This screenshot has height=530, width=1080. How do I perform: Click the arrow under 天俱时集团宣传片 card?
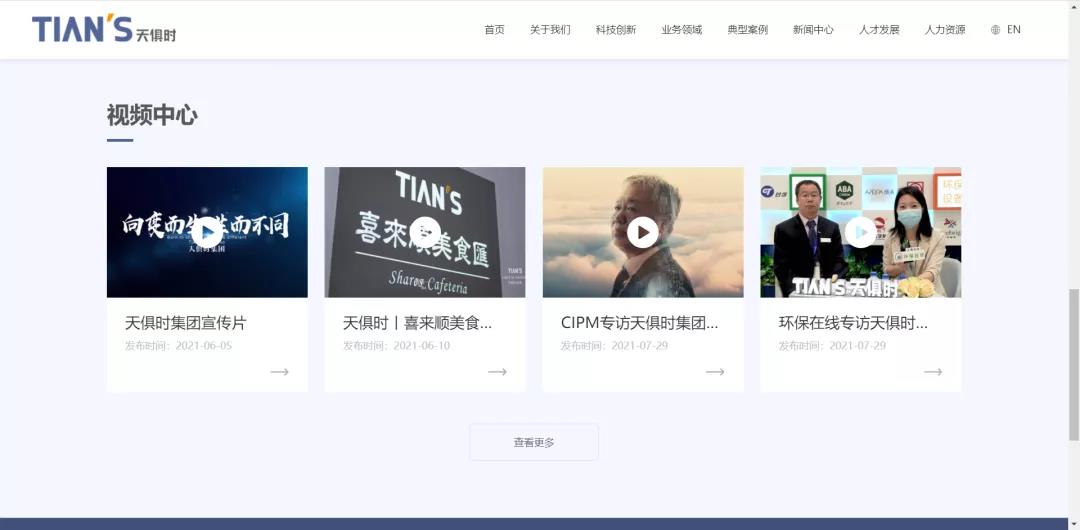click(x=279, y=372)
